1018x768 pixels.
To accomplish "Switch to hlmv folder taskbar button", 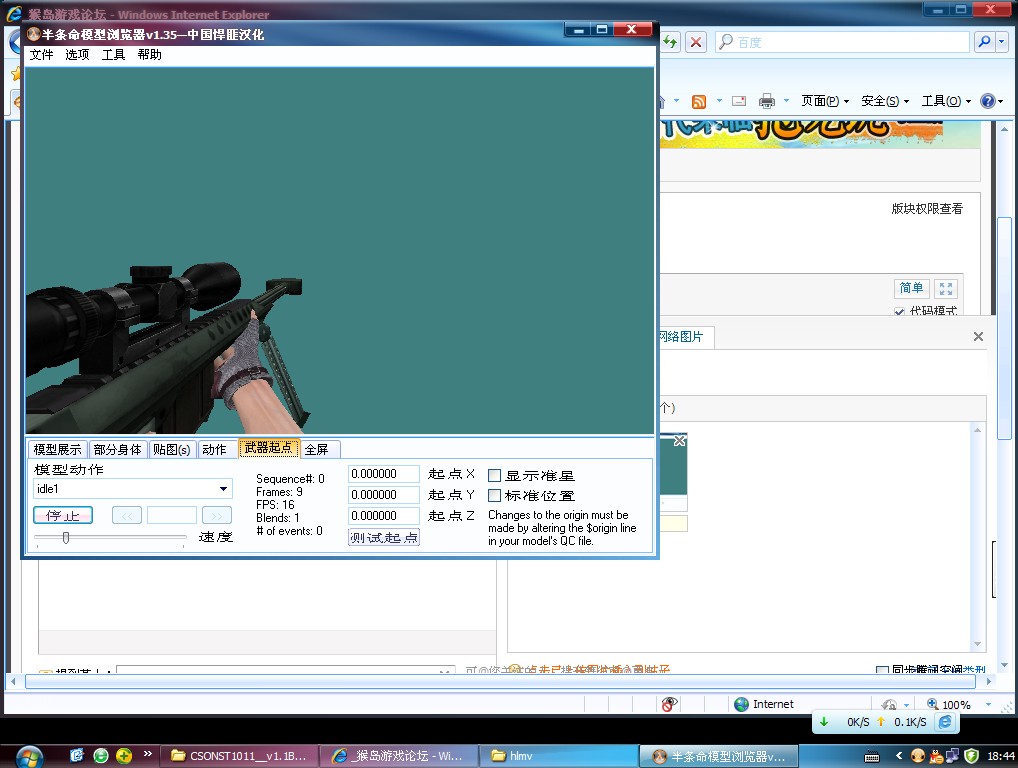I will coord(560,756).
